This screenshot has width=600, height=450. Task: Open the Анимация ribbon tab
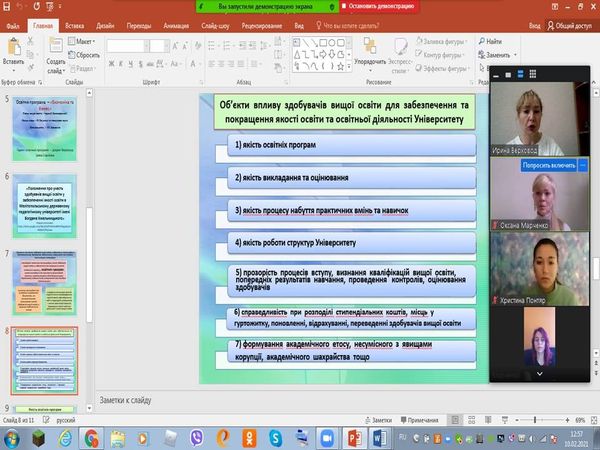pos(179,22)
